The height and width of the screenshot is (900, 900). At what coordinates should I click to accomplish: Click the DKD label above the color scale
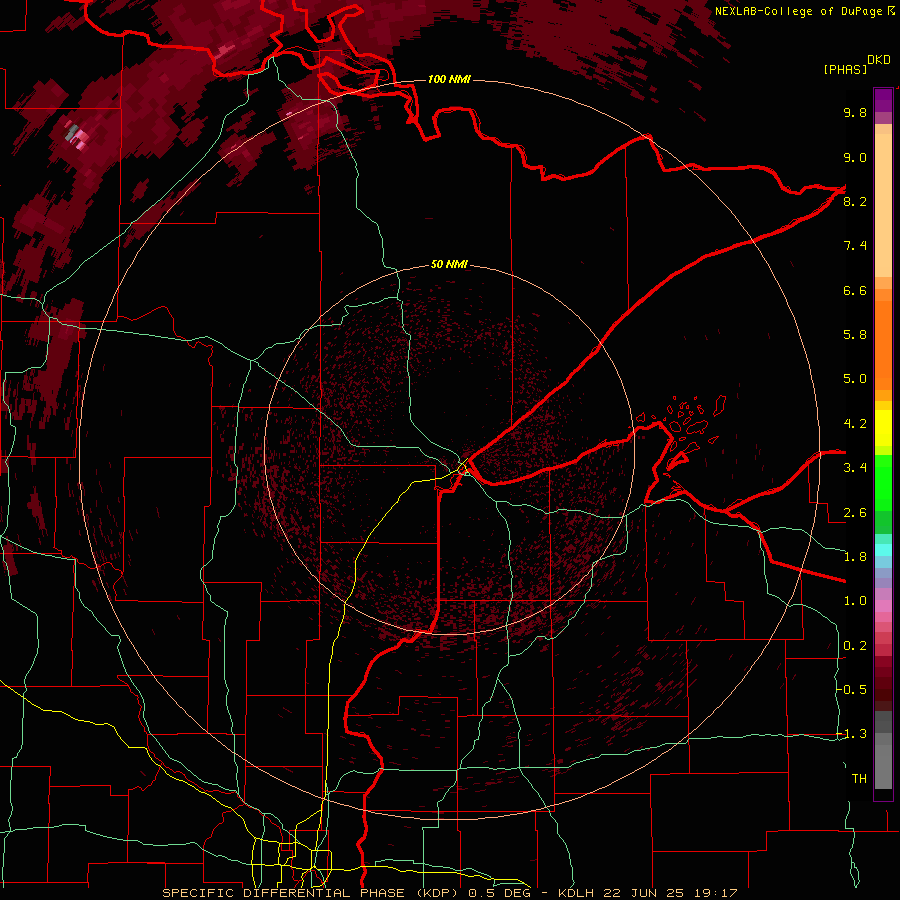coord(878,60)
